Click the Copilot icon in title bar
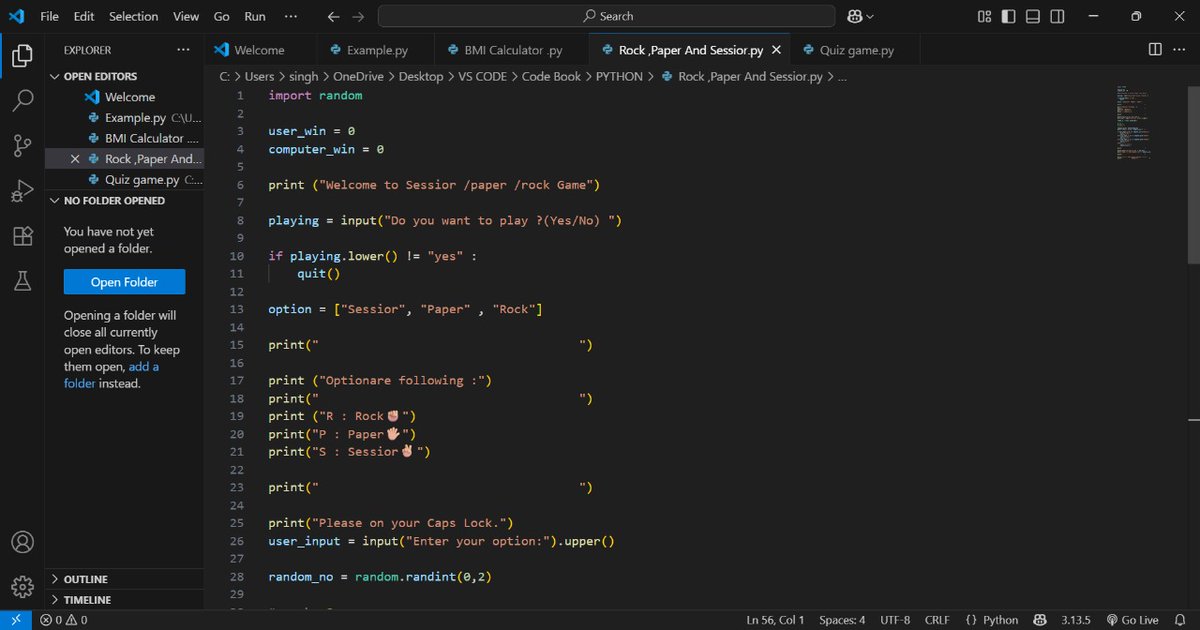1200x630 pixels. click(x=855, y=16)
